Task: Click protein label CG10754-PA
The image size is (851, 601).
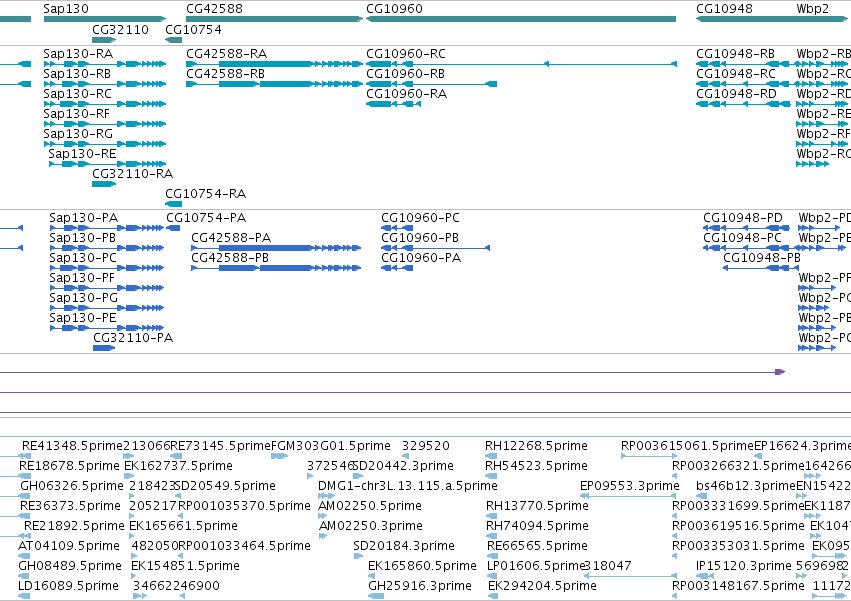Action: (206, 218)
